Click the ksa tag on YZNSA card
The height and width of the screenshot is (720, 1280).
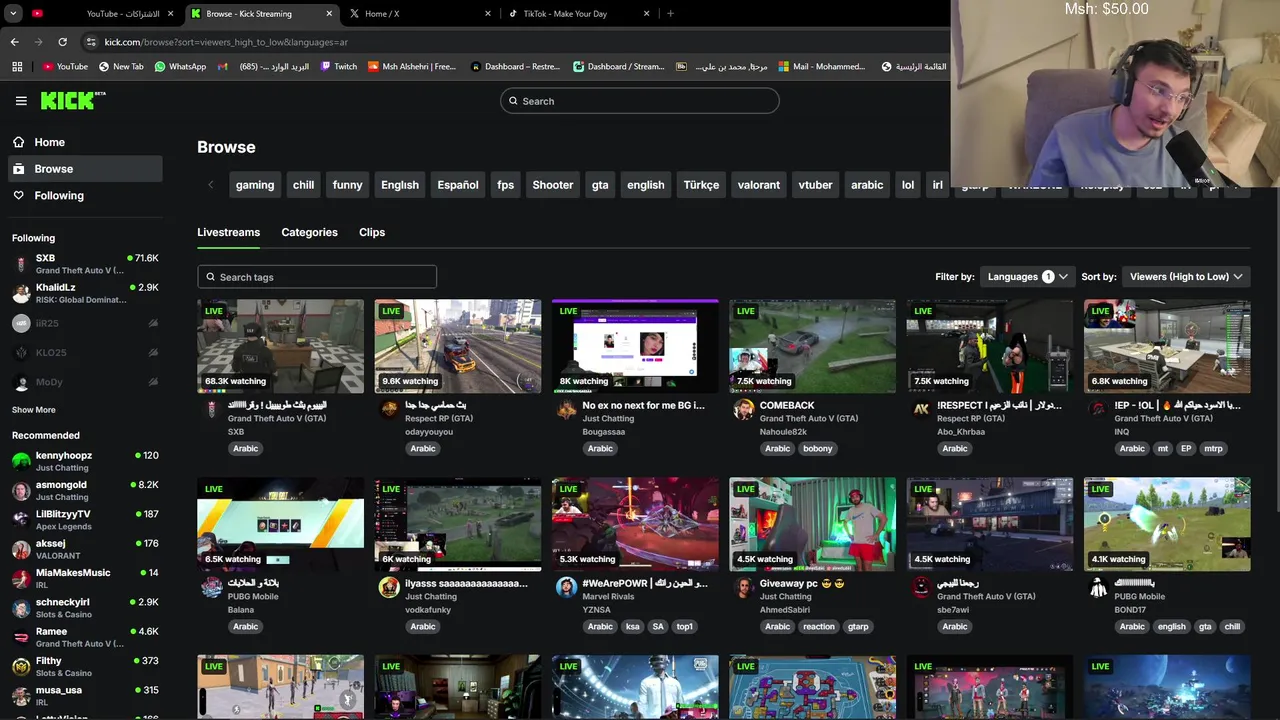click(632, 627)
